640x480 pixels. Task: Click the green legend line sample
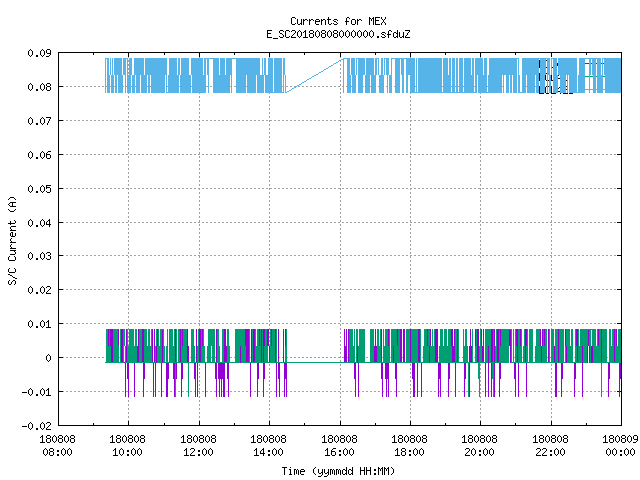pyautogui.click(x=595, y=76)
